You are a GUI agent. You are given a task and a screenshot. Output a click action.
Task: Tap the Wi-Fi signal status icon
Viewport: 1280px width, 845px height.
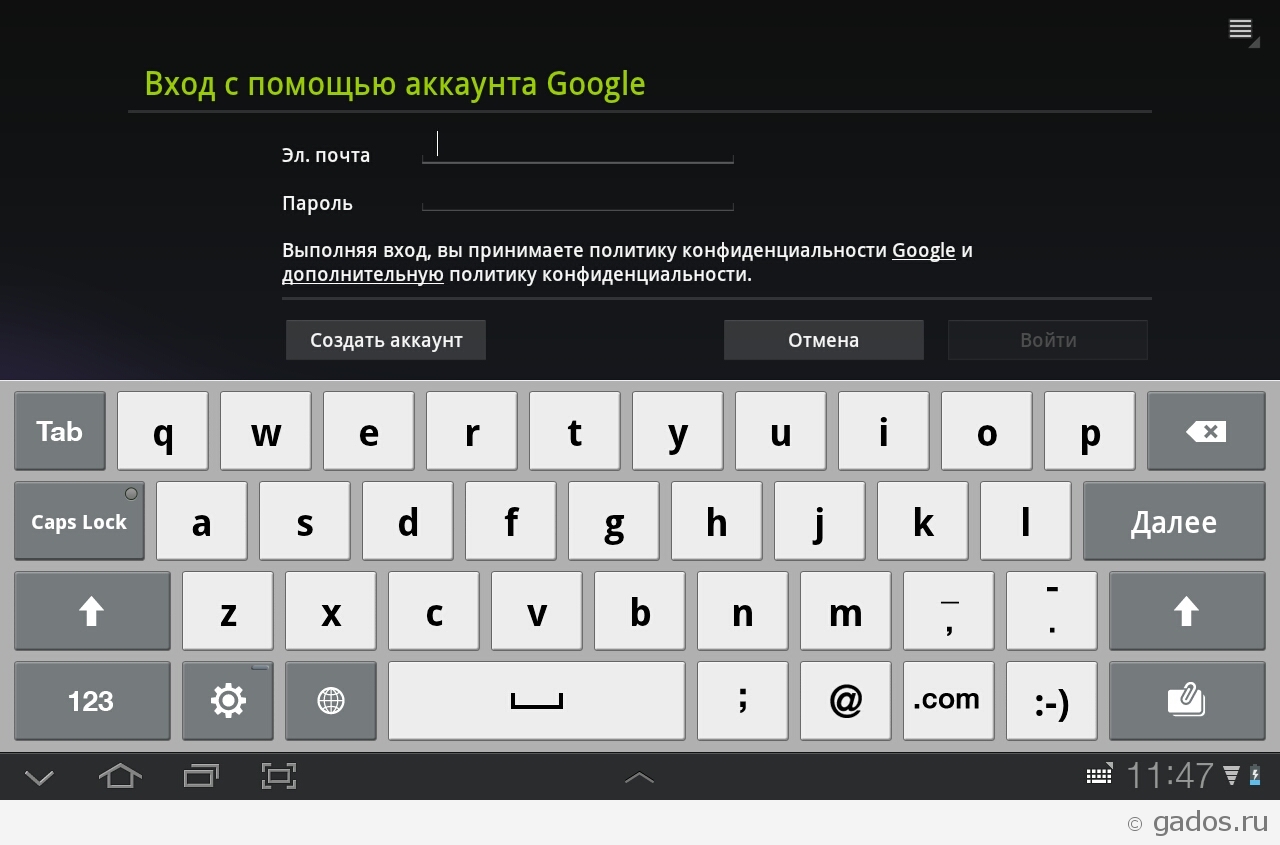click(1231, 775)
